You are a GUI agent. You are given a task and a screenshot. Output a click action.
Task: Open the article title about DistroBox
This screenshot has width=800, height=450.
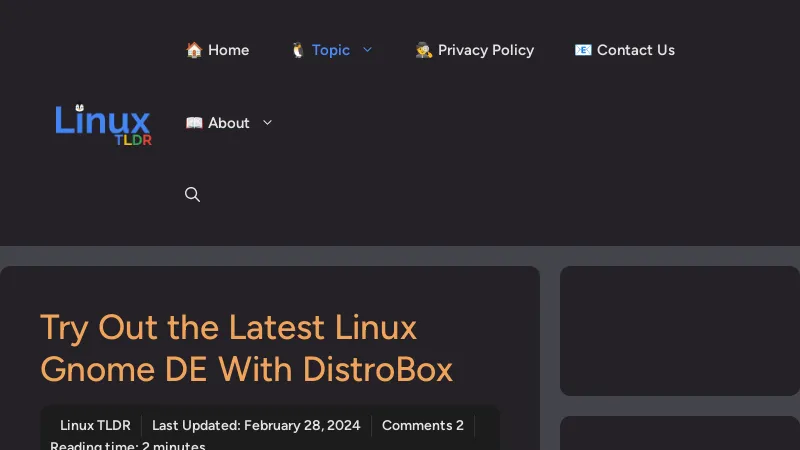point(246,348)
